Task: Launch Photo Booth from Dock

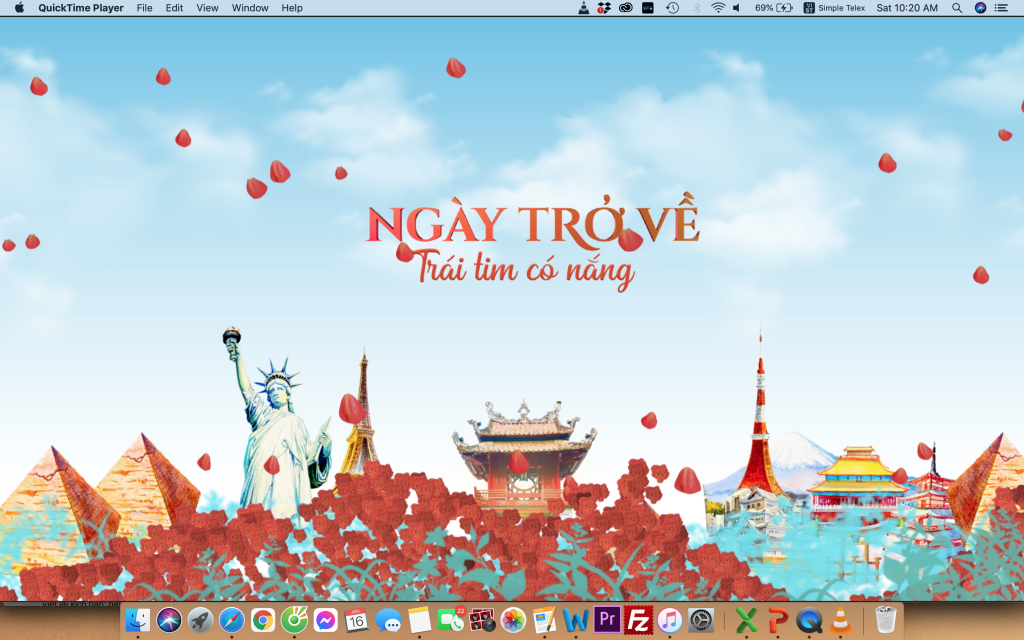Action: tap(483, 620)
